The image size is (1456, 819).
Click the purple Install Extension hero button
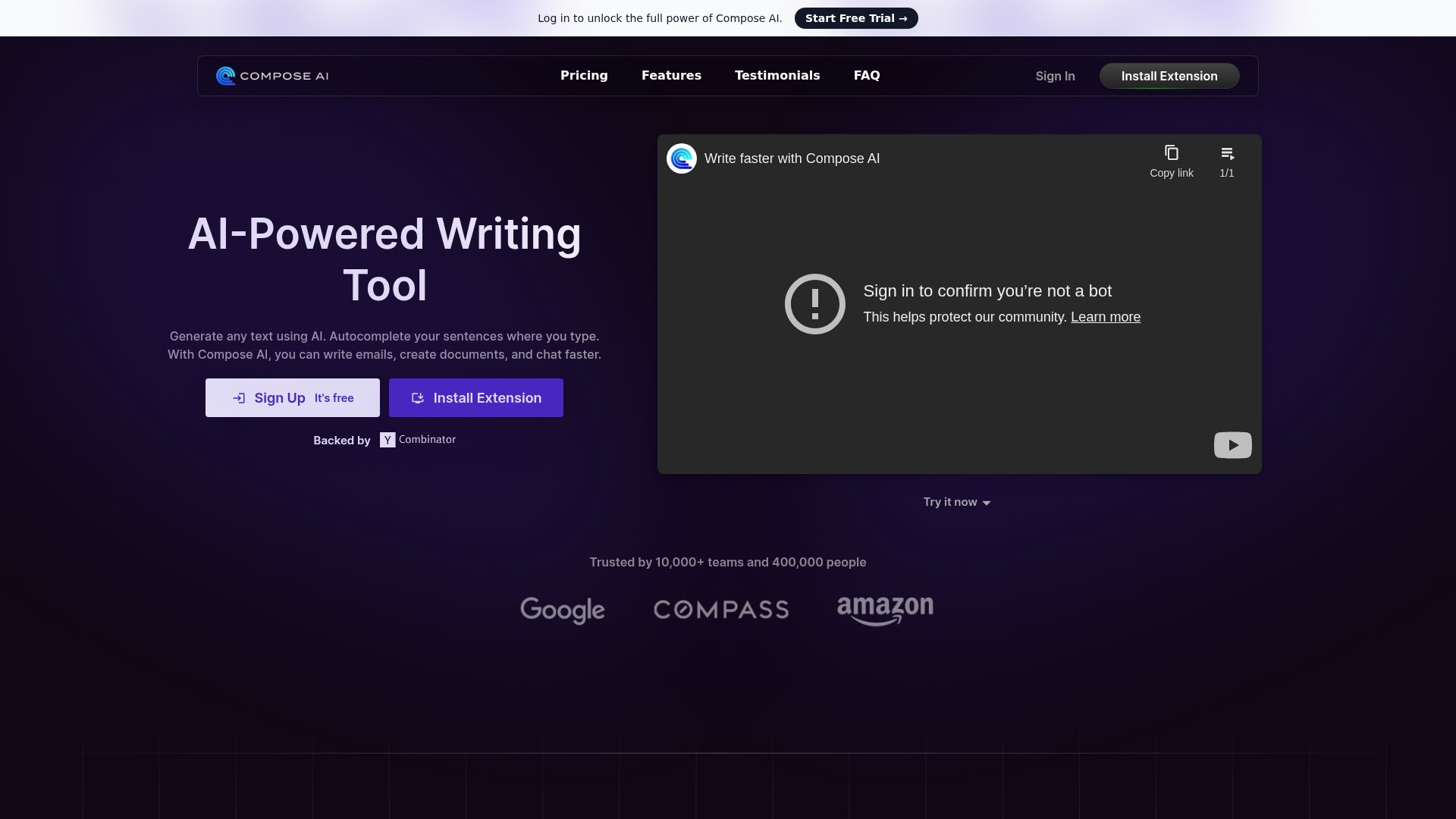coord(475,398)
